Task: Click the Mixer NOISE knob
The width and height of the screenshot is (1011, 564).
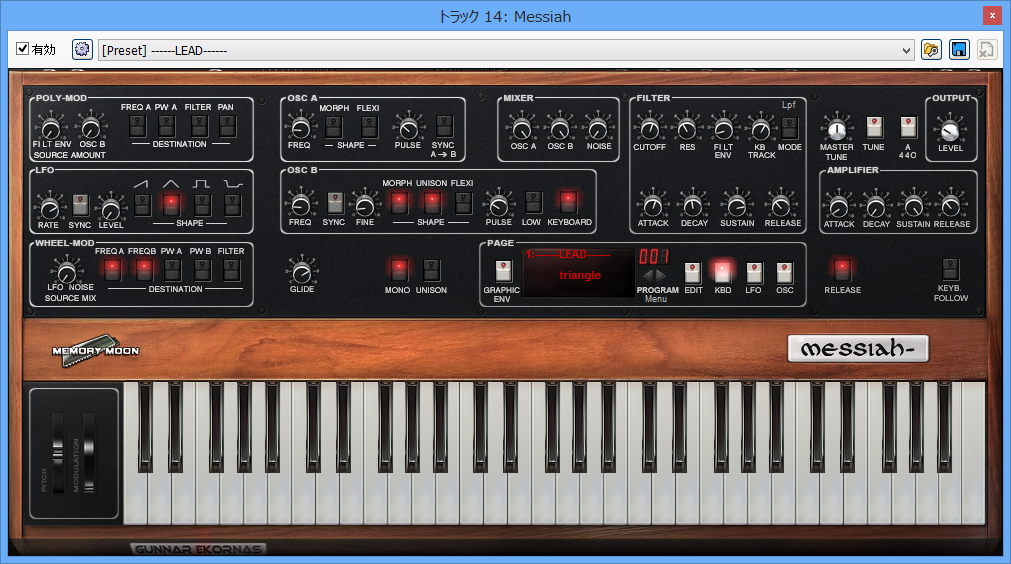Action: point(598,128)
